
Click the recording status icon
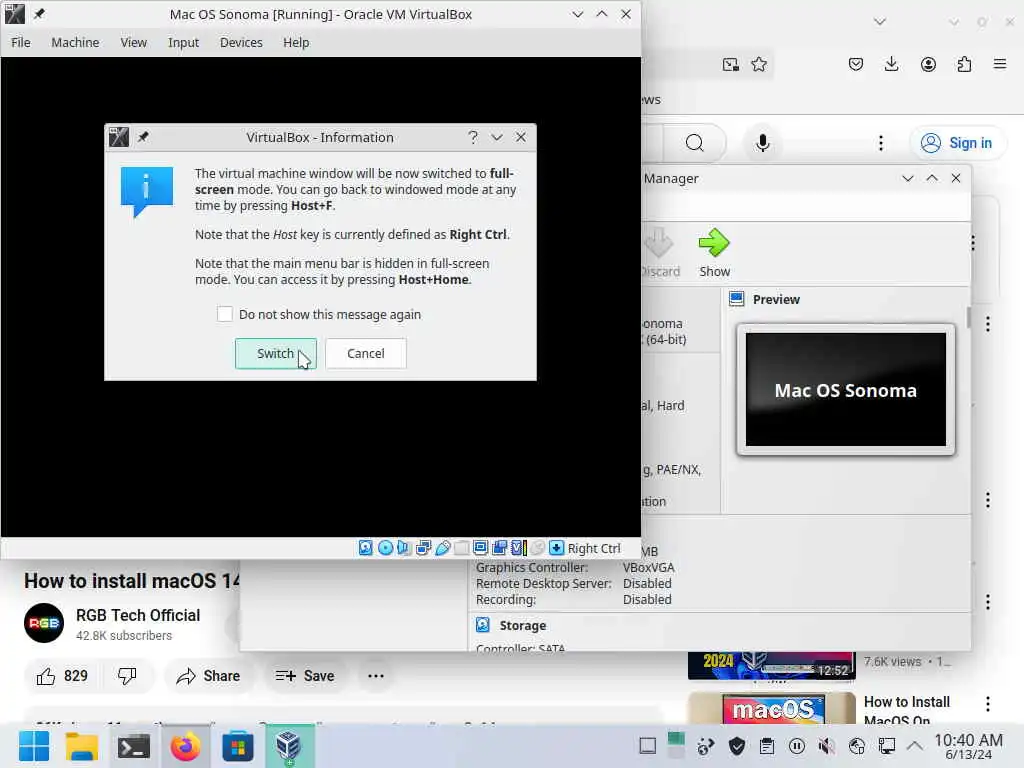click(x=500, y=548)
